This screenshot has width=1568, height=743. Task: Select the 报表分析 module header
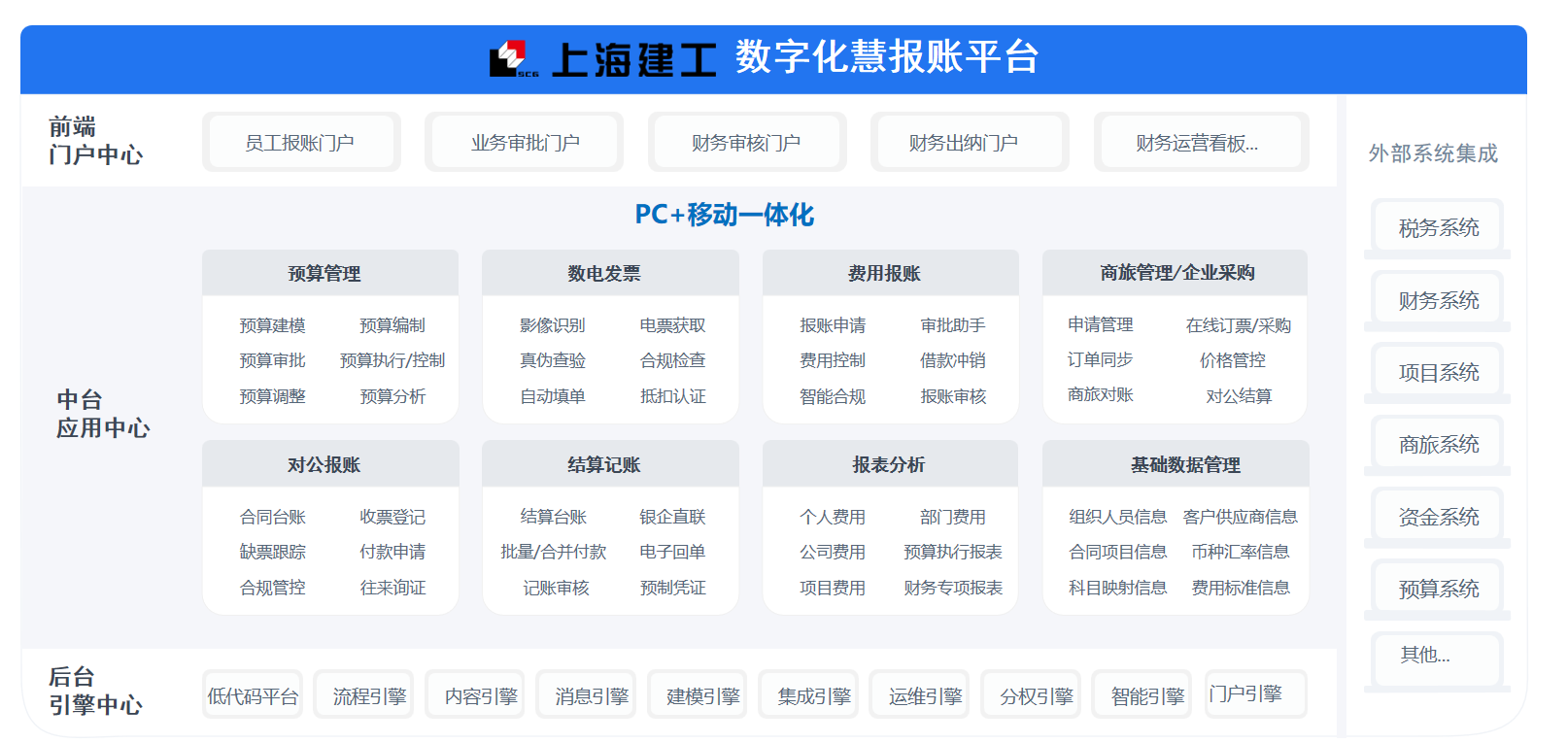pos(890,464)
